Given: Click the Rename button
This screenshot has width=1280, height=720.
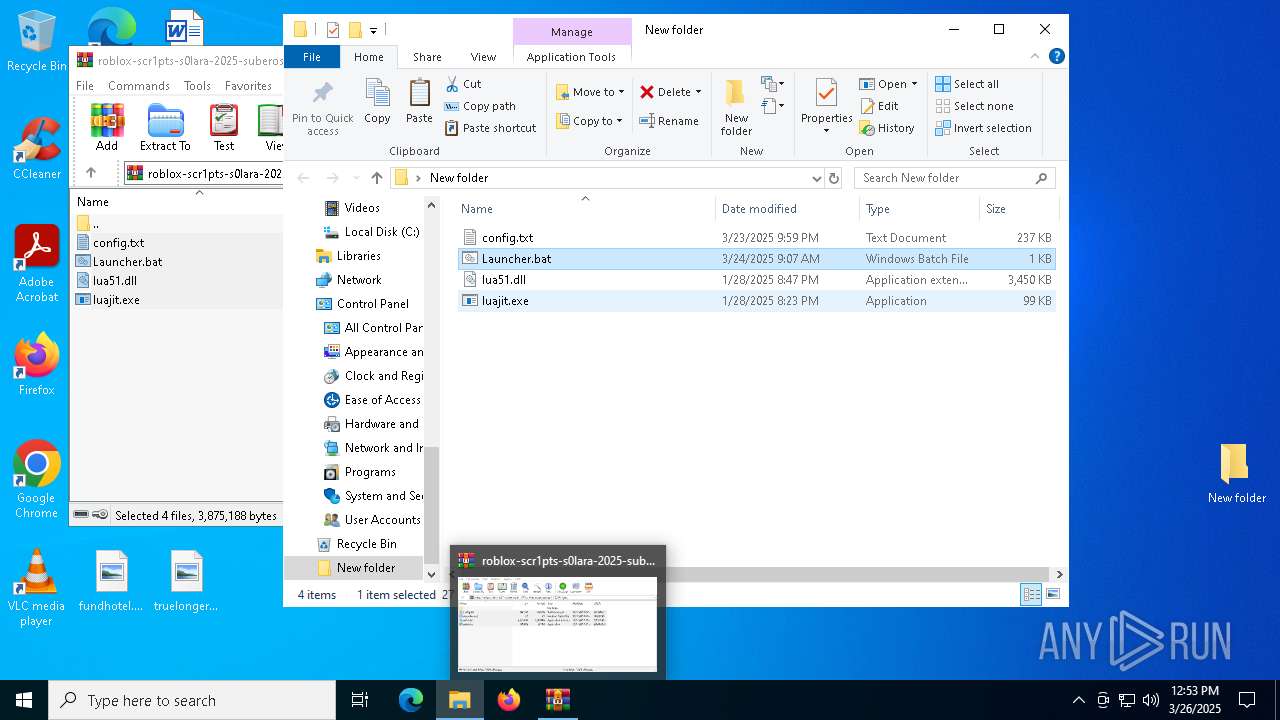Looking at the screenshot, I should [x=669, y=121].
